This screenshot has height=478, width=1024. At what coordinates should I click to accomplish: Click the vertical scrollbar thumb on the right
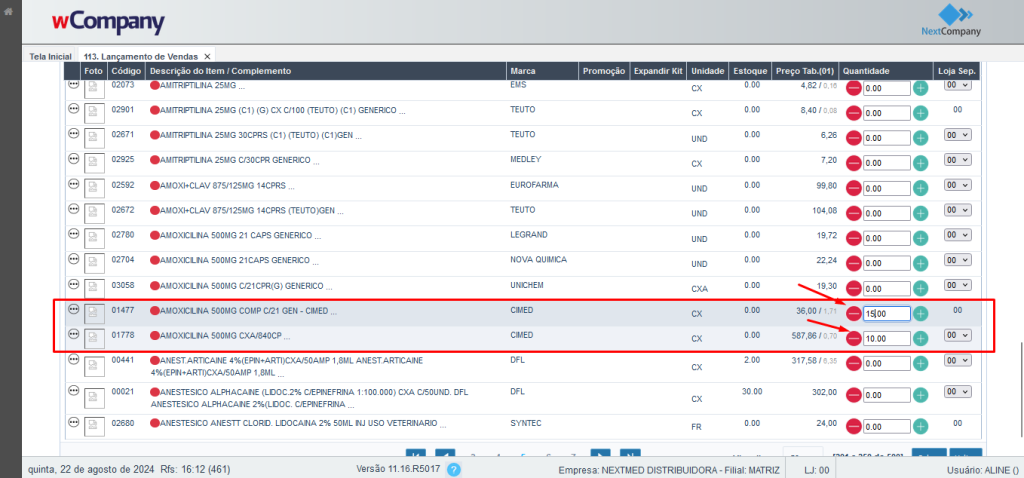1021,389
